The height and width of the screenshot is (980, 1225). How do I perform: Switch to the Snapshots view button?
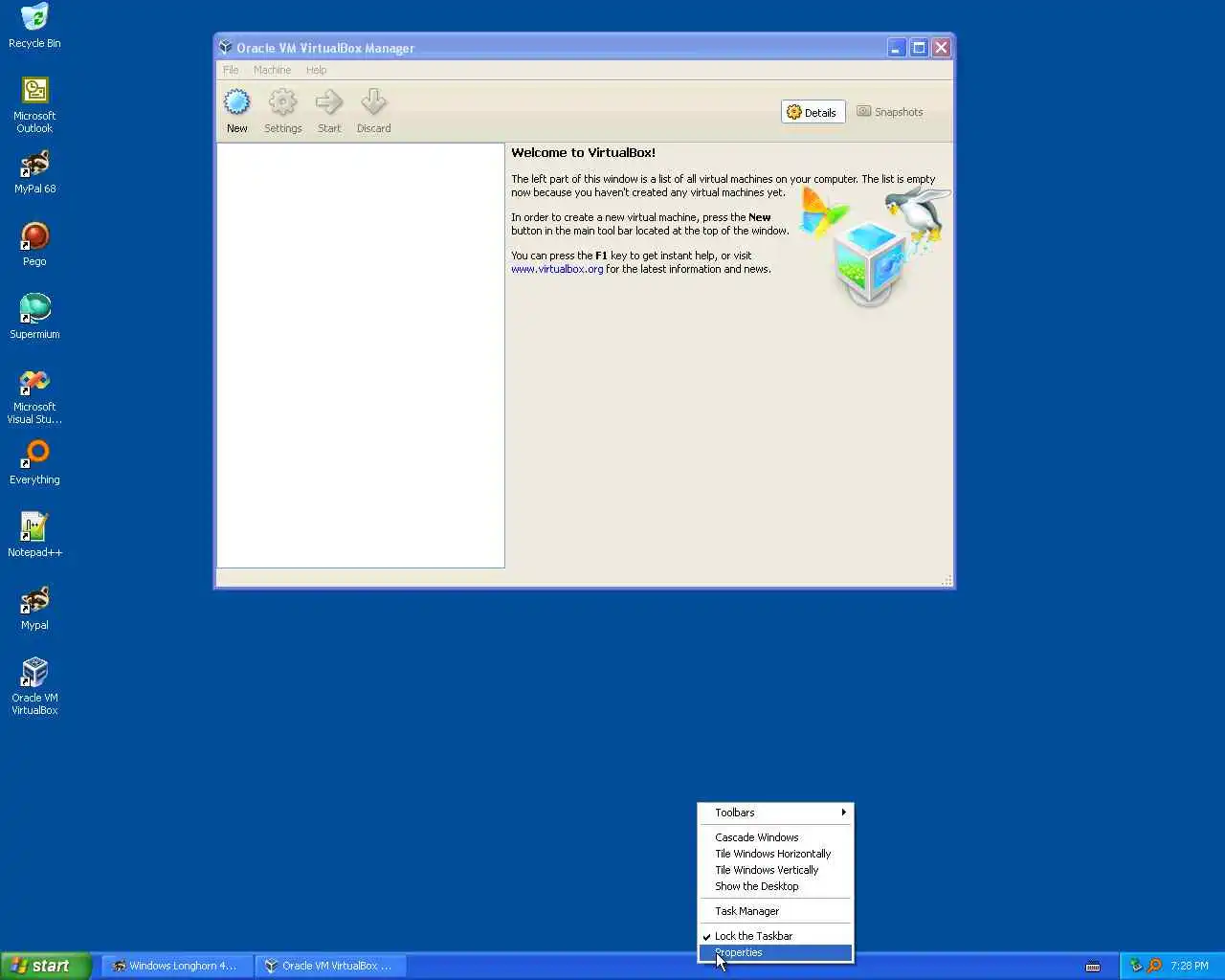click(890, 112)
